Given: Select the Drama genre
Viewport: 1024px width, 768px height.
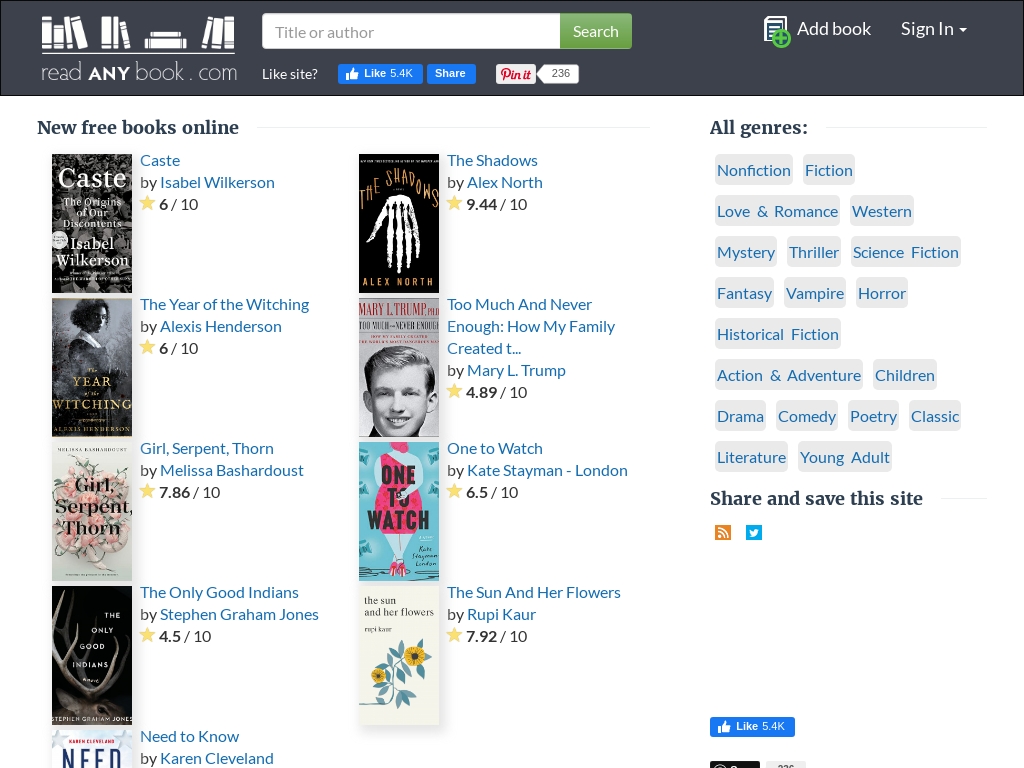Looking at the screenshot, I should [741, 417].
